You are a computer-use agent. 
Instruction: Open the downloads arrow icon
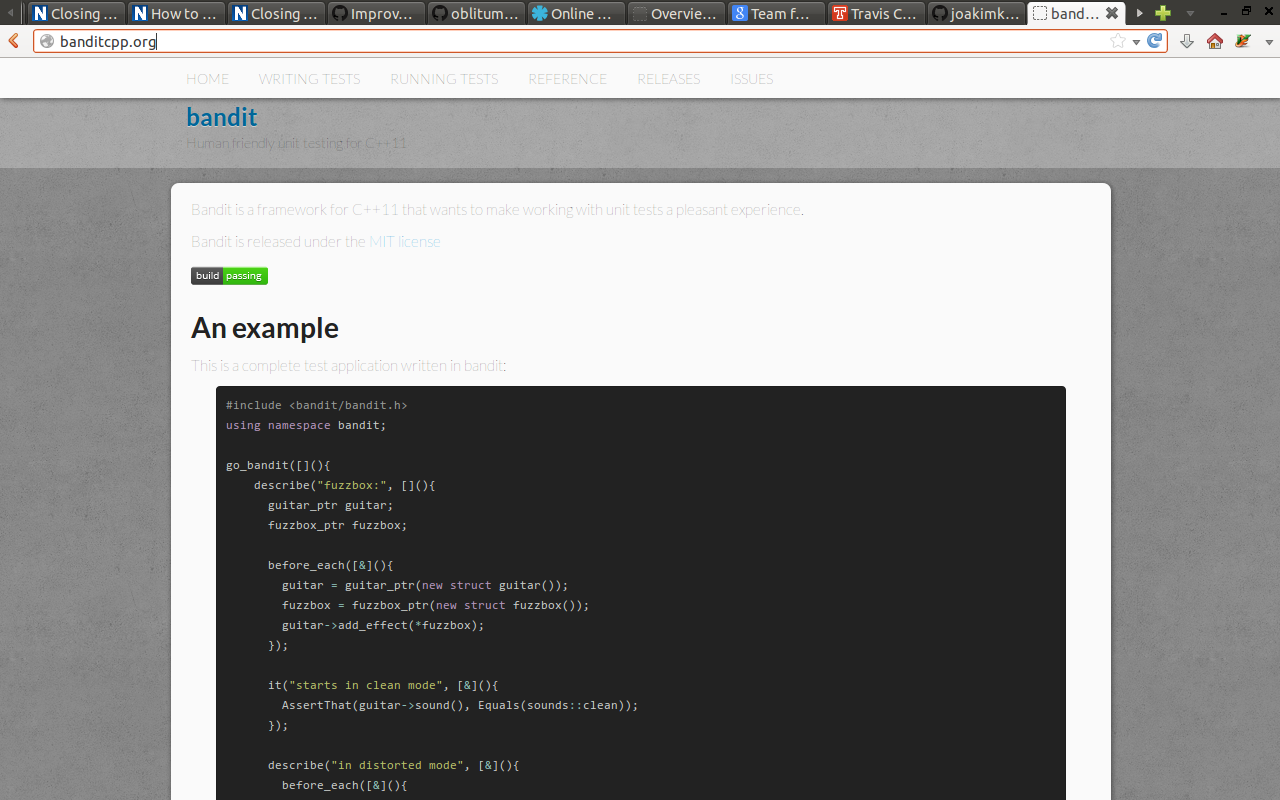[1187, 41]
